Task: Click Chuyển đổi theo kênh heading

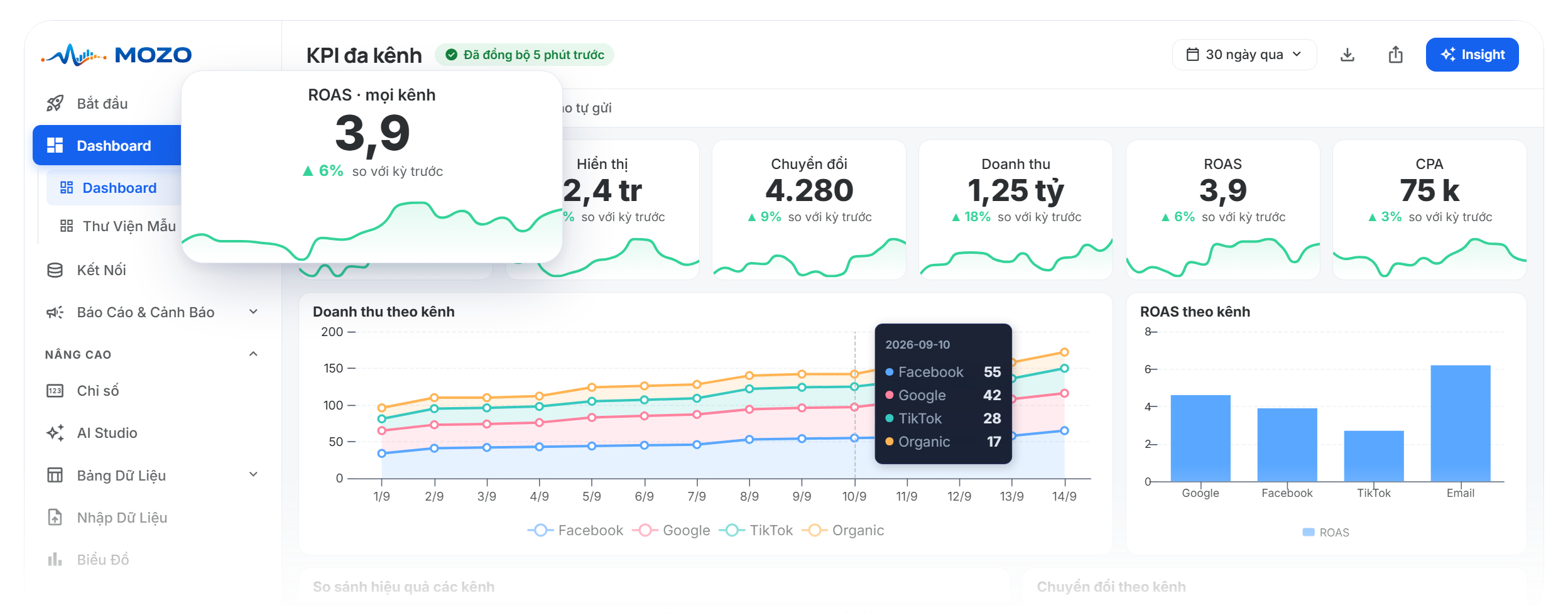Action: click(x=1111, y=587)
